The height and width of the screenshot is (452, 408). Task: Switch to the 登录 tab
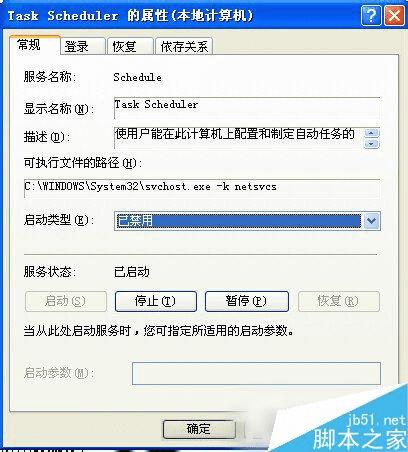point(83,46)
